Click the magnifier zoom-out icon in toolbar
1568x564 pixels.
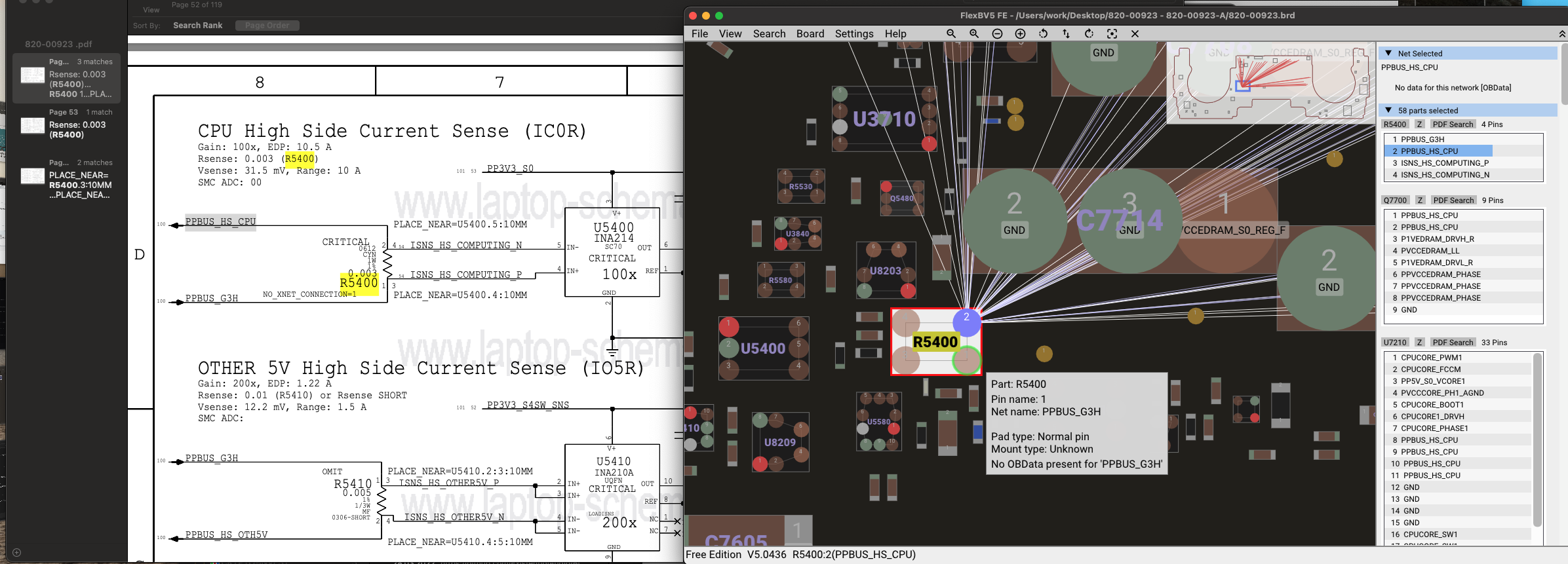pos(951,33)
